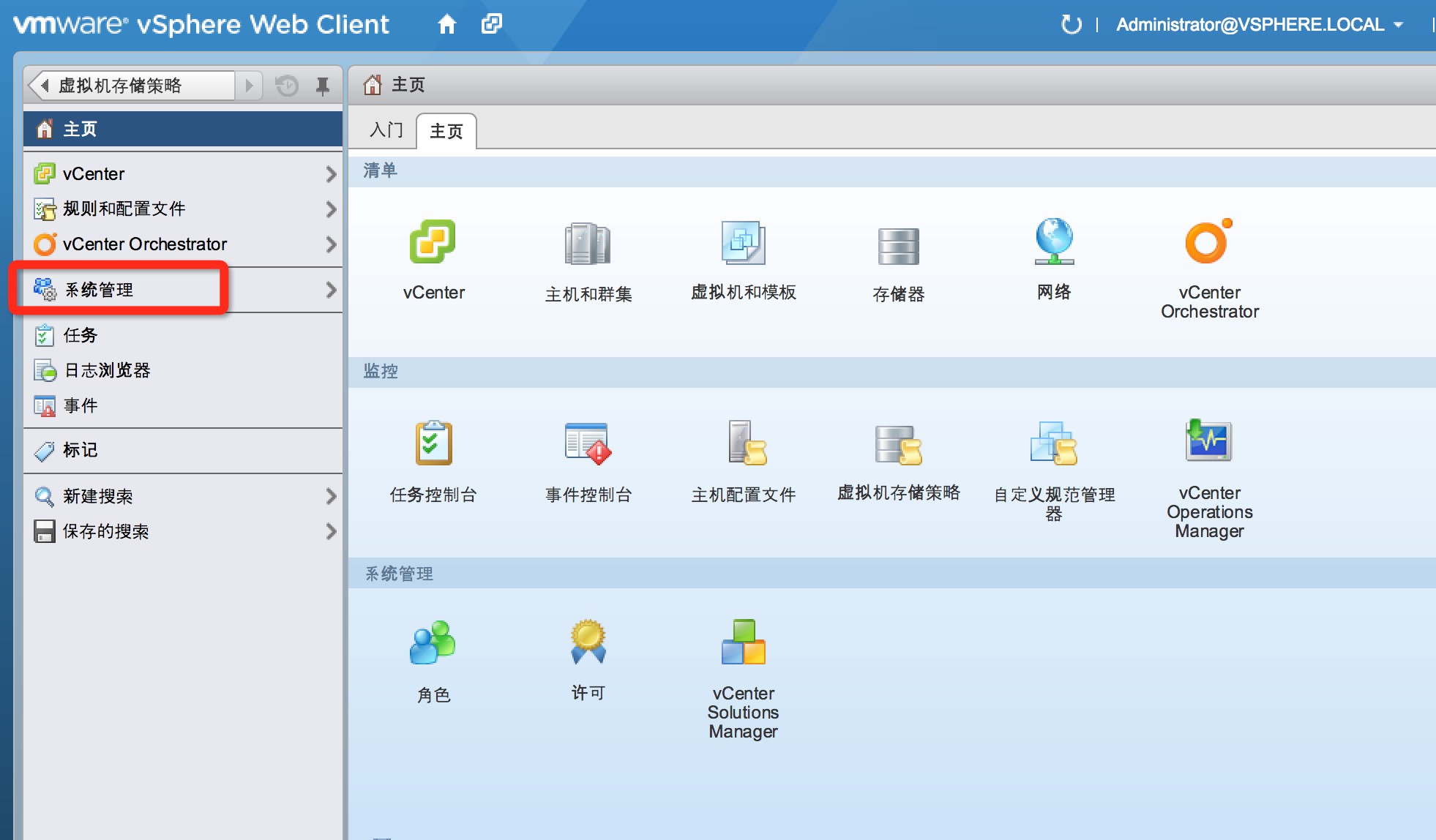Select 新建搜索 in the navigator

tap(183, 496)
